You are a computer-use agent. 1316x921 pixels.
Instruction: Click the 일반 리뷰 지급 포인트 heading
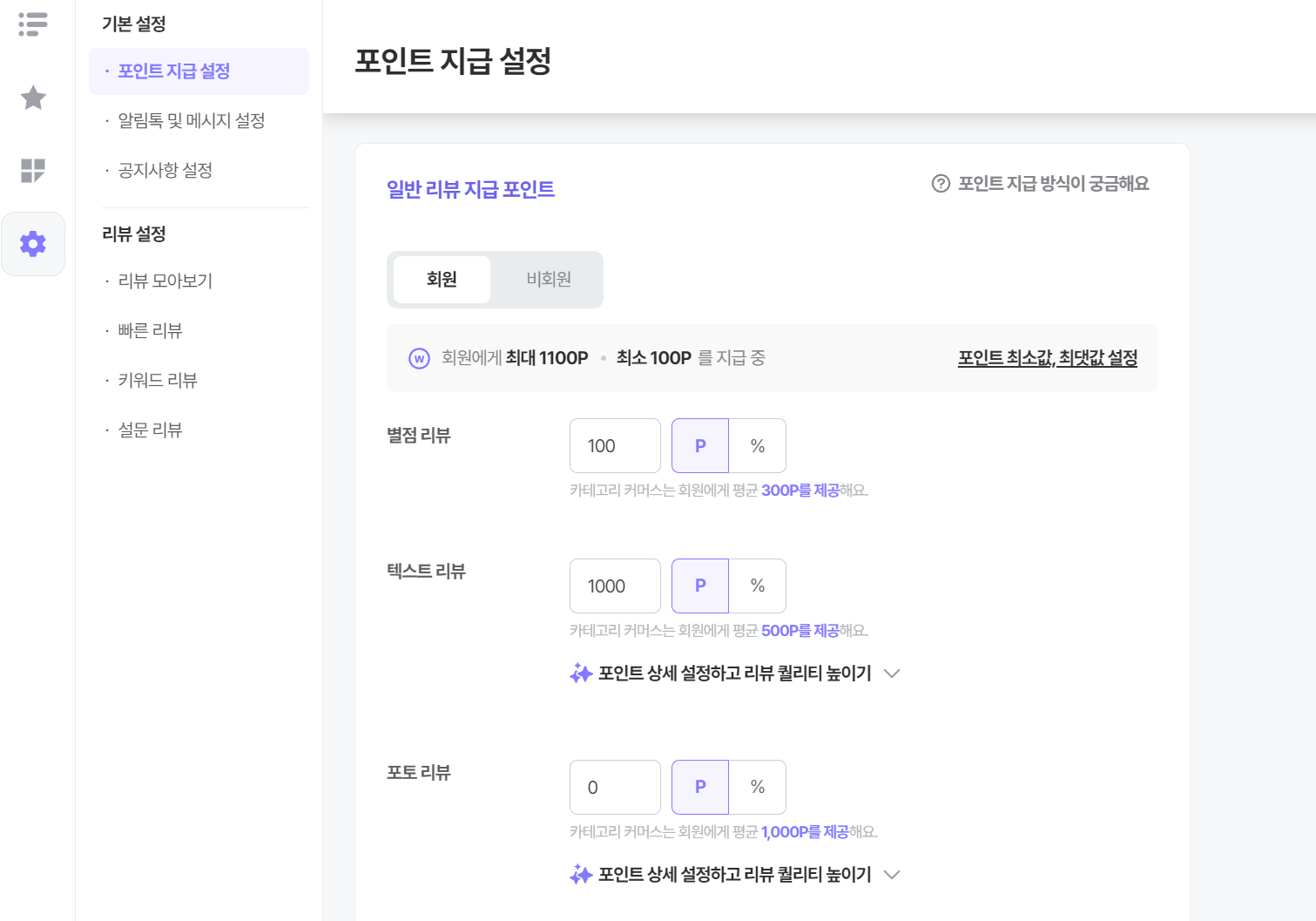click(470, 189)
